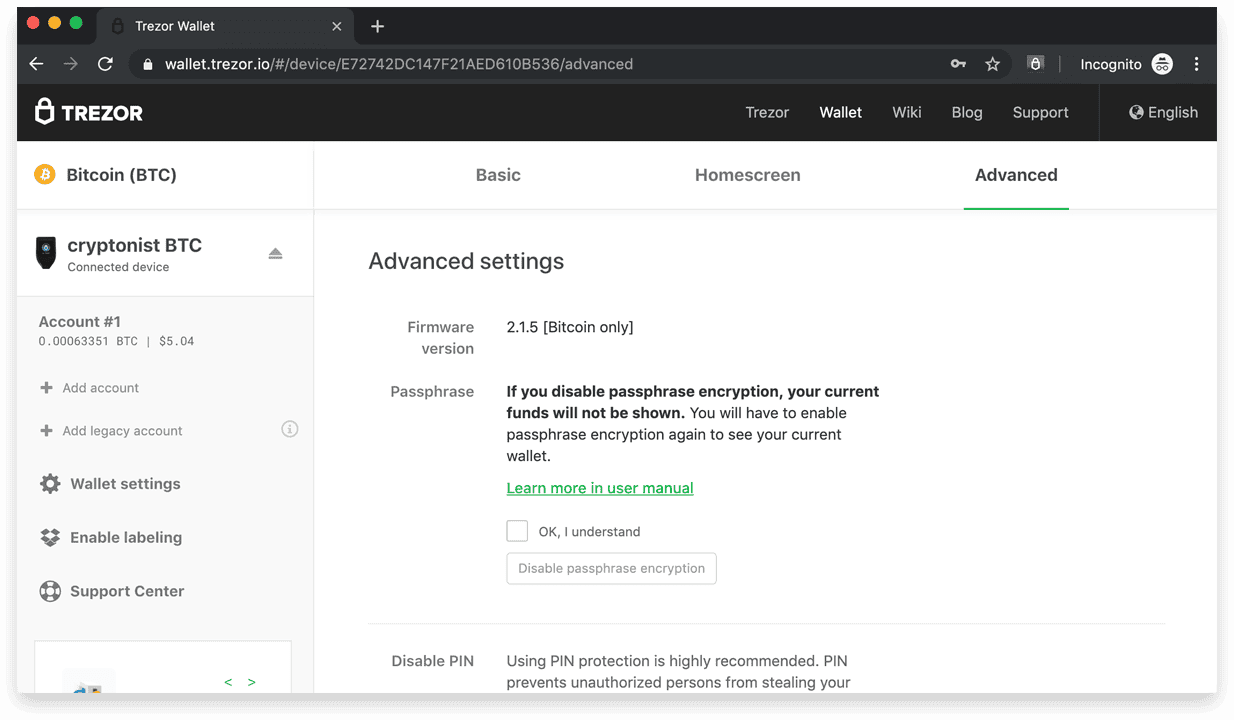Click the firmware version '2.1.5 [Bitcoin only]'

coord(570,327)
